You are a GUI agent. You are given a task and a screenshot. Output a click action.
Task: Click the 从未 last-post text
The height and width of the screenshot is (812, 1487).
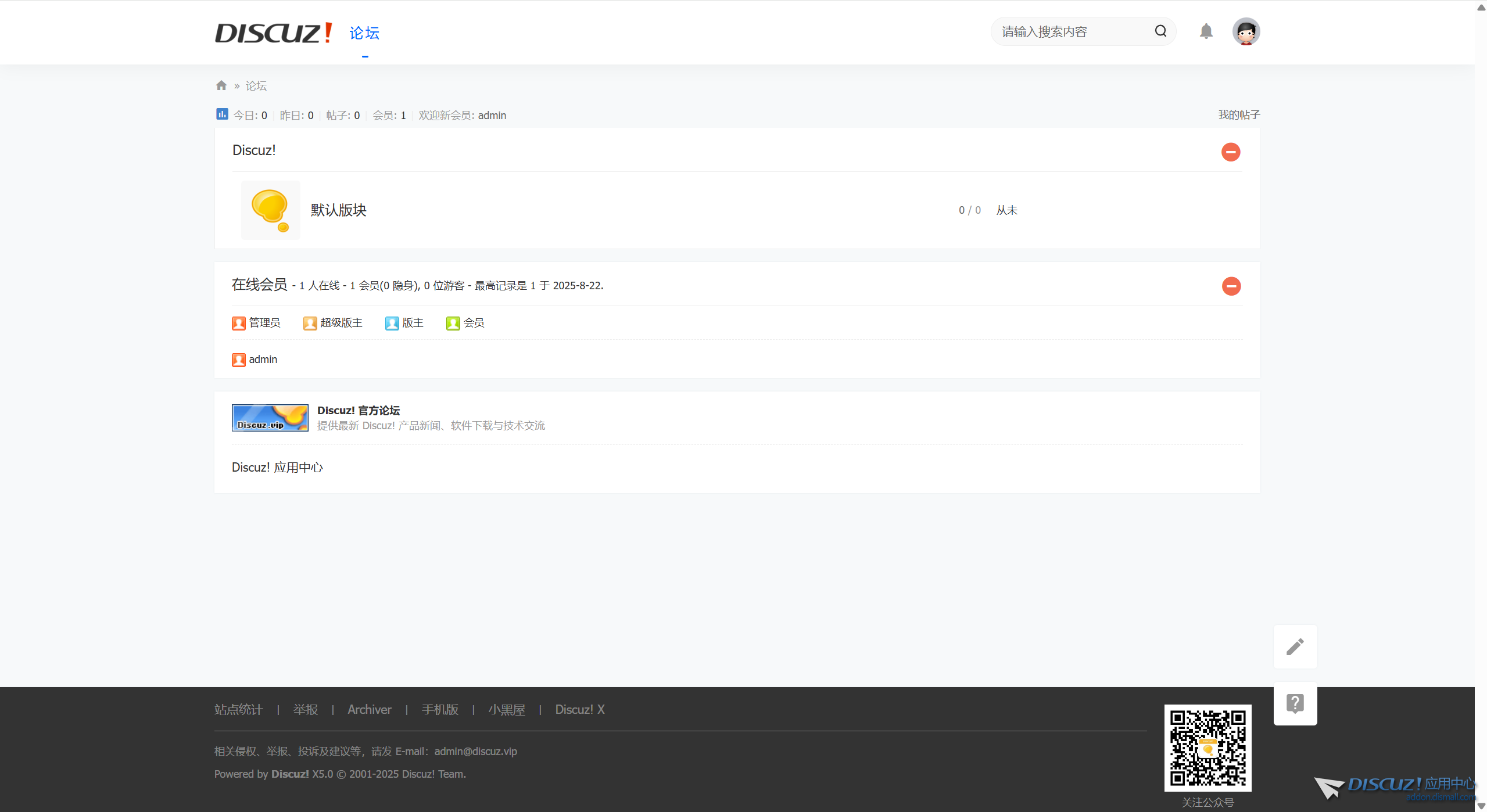(x=1007, y=210)
